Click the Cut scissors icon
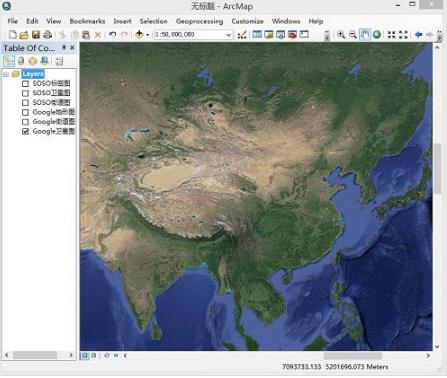Image resolution: width=447 pixels, height=378 pixels. point(63,34)
